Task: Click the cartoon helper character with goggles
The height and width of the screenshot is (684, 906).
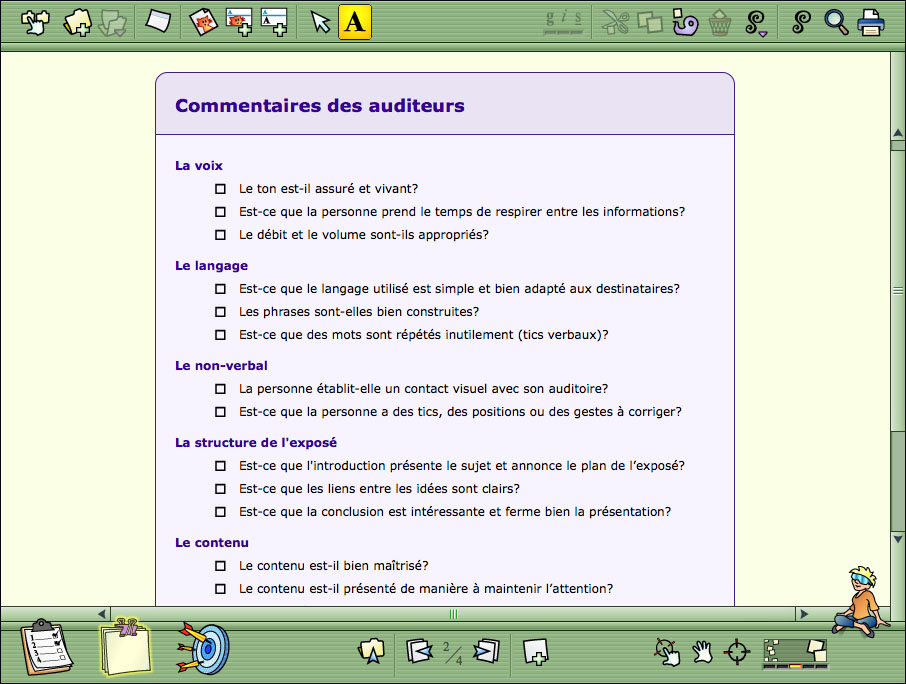Action: (862, 601)
